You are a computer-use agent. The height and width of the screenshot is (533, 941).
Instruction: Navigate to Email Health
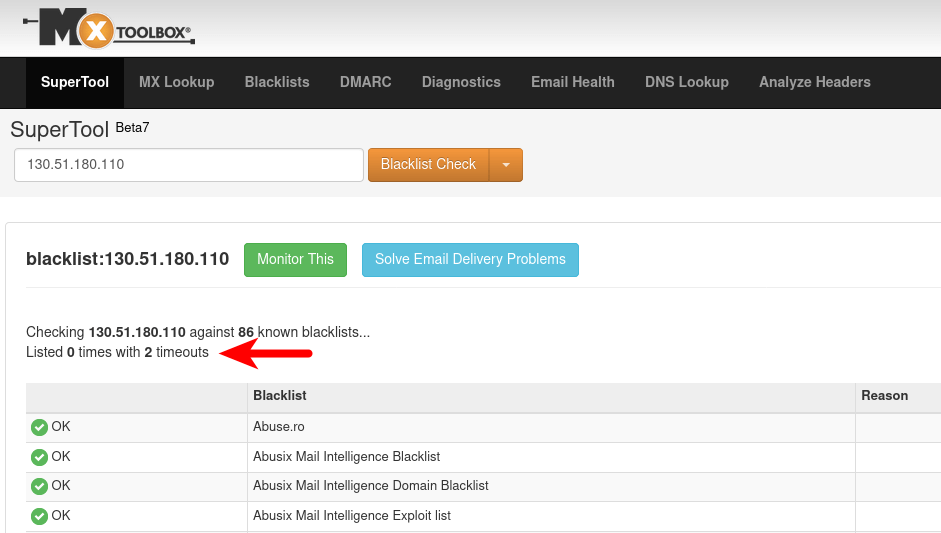573,82
